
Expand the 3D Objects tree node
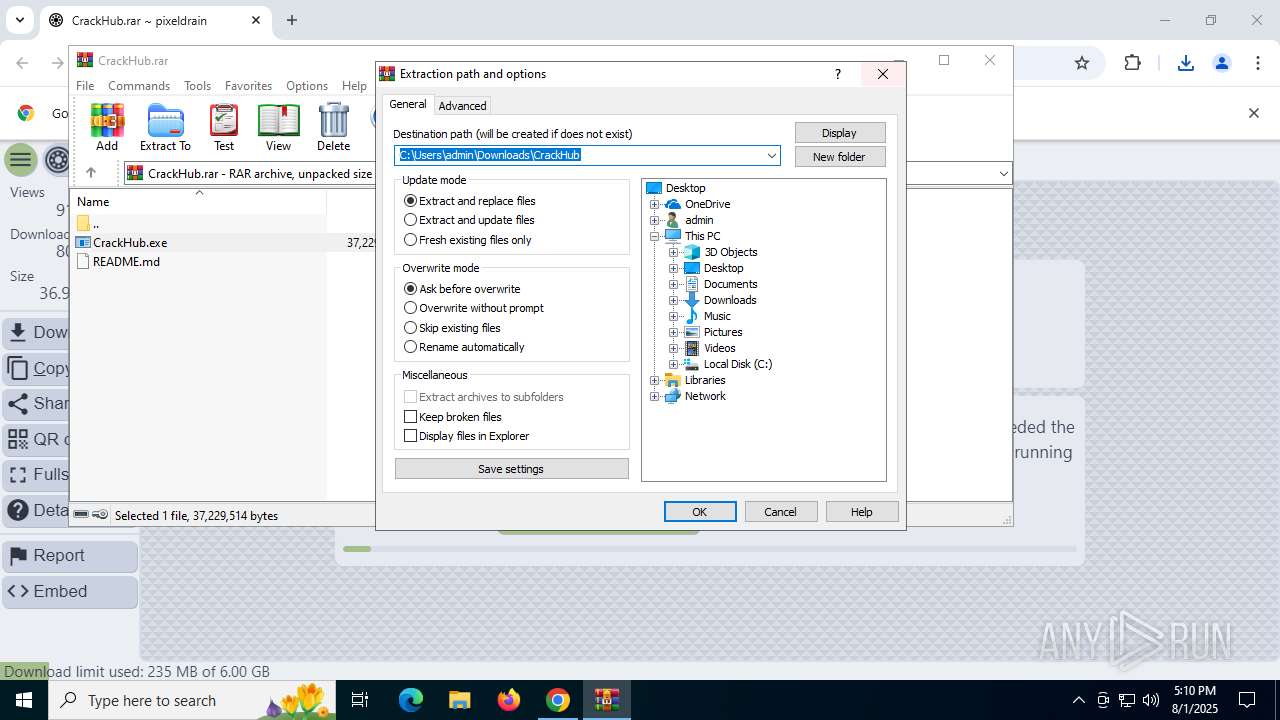(x=674, y=252)
